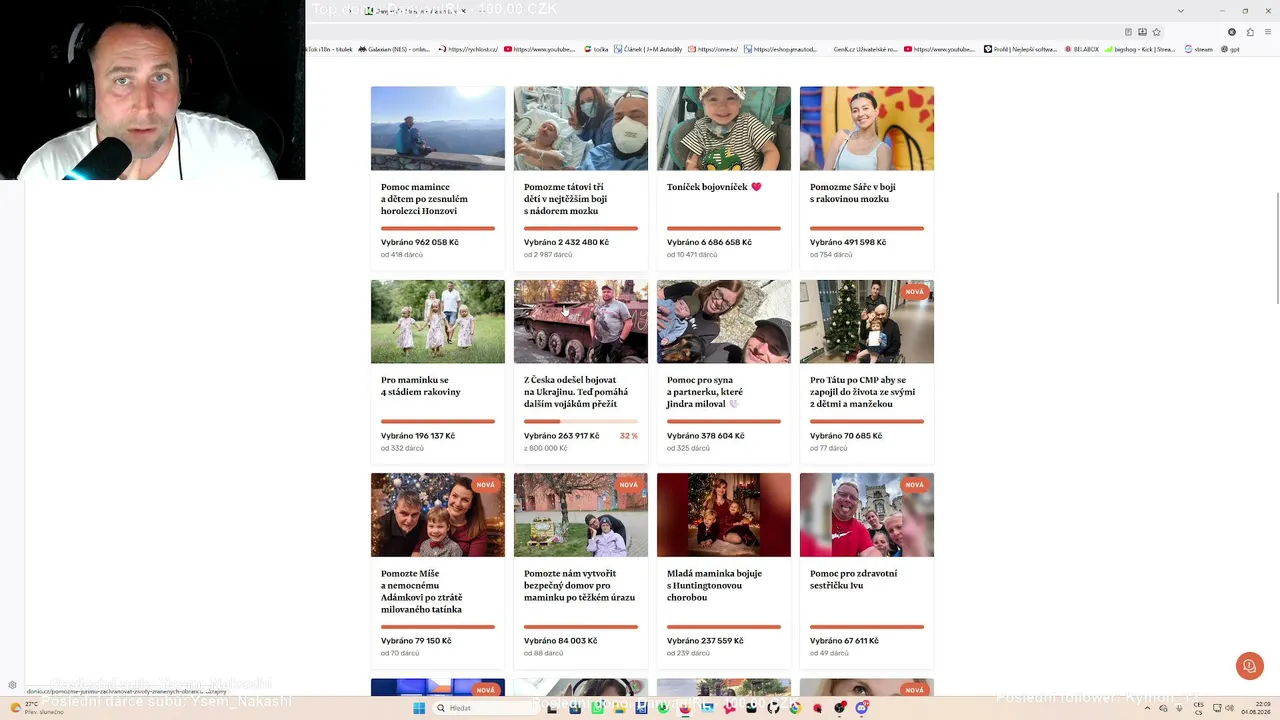Click the 'Vybráno 2 432 480 Kč' amount
This screenshot has height=720, width=1280.
point(566,242)
